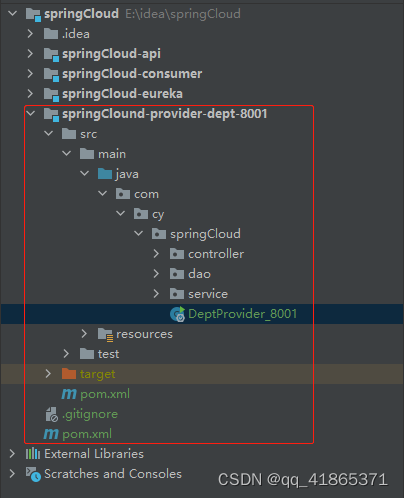Expand the .idea folder chevron
This screenshot has height=498, width=404.
(30, 34)
